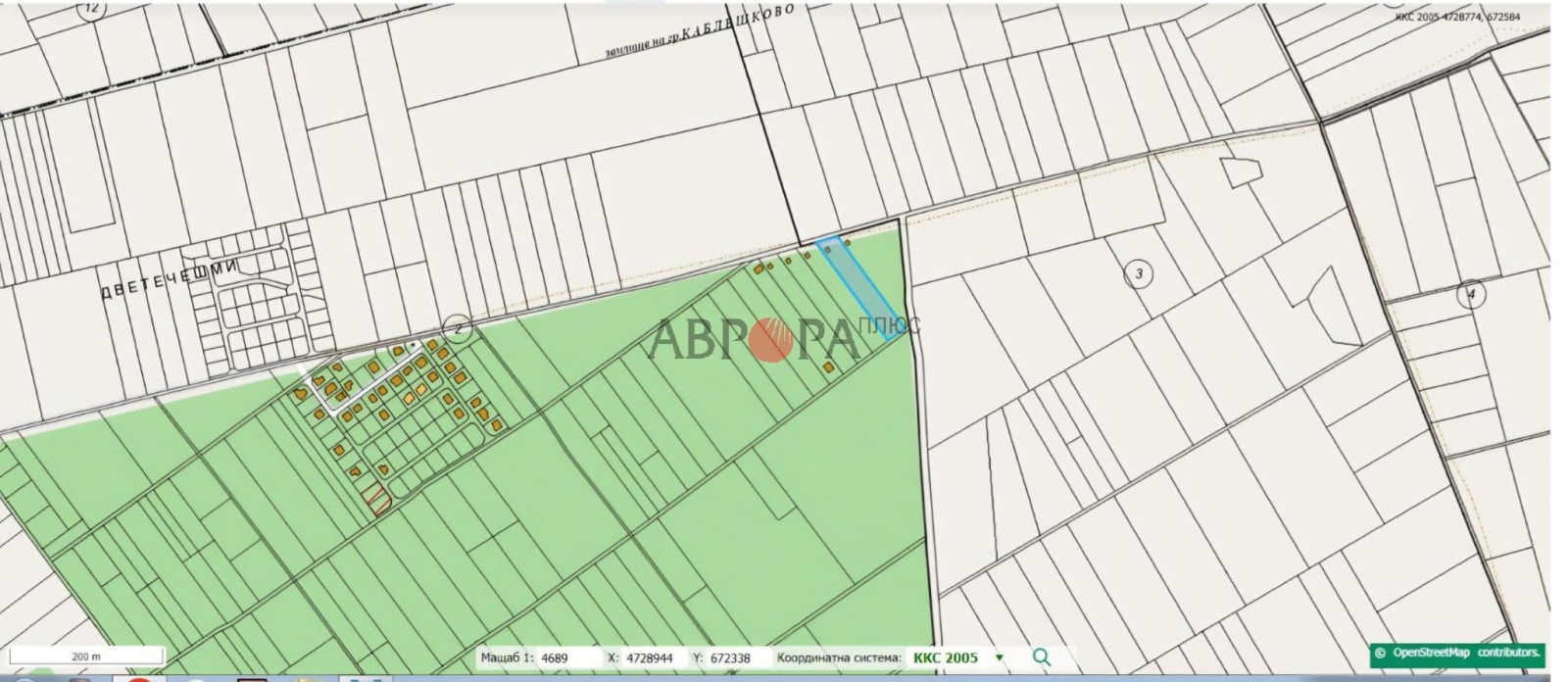
Task: Click the circled number 3 map label
Action: (x=1138, y=273)
